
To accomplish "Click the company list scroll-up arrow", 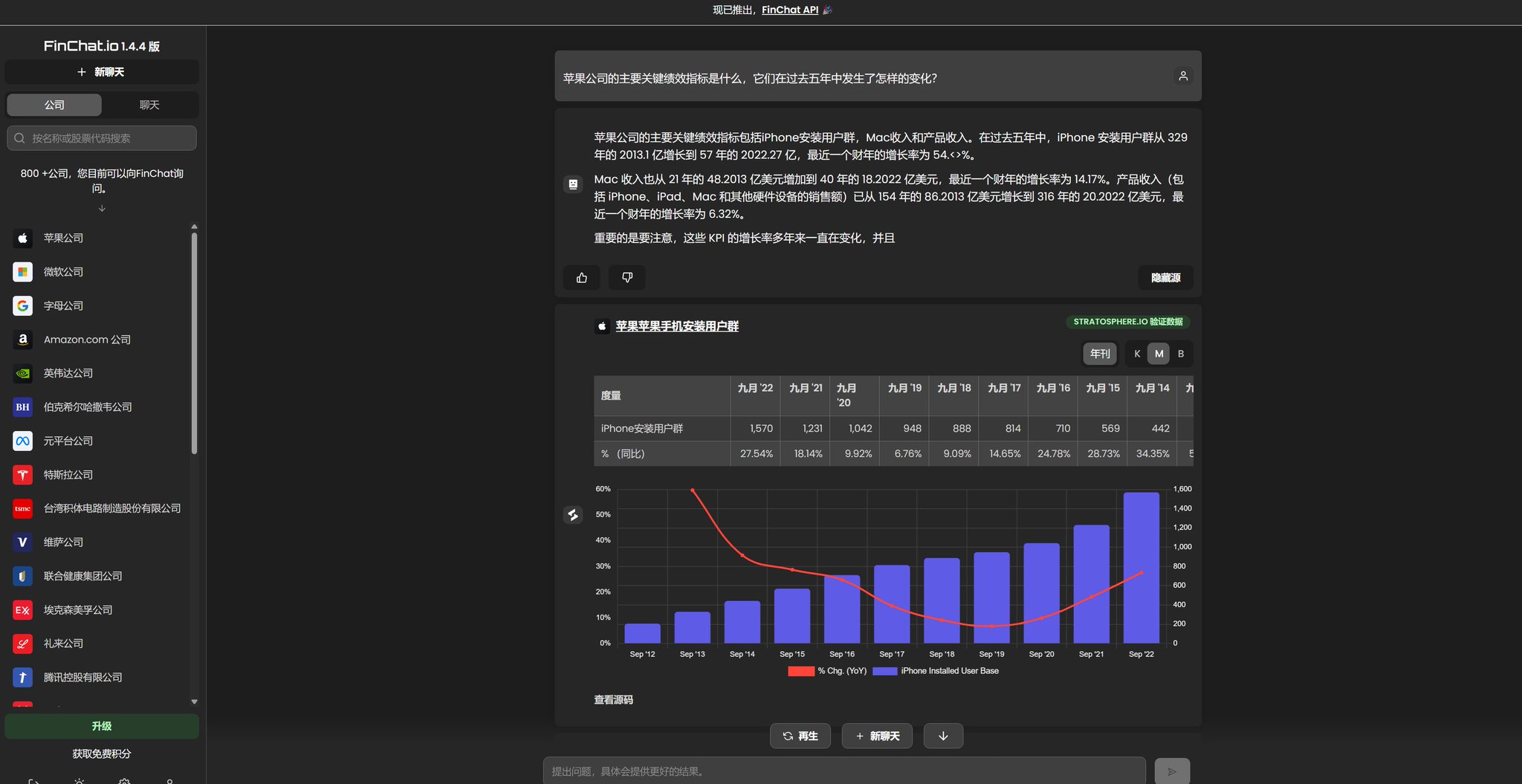I will tap(194, 227).
